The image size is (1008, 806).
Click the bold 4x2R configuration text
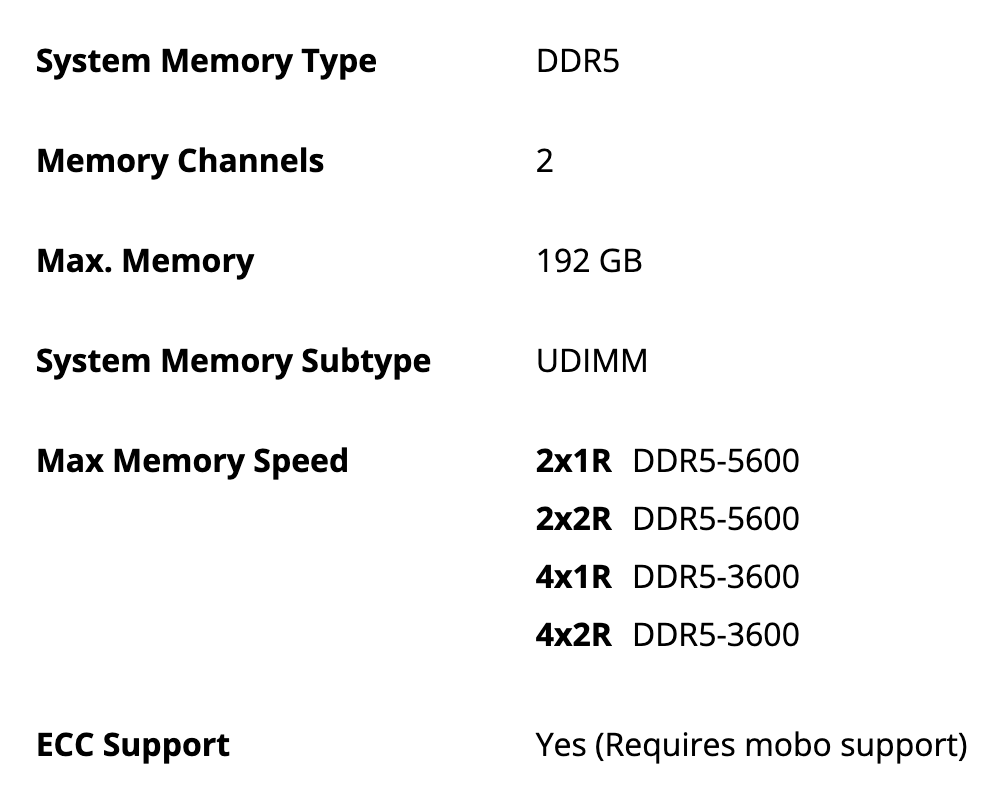[x=573, y=635]
